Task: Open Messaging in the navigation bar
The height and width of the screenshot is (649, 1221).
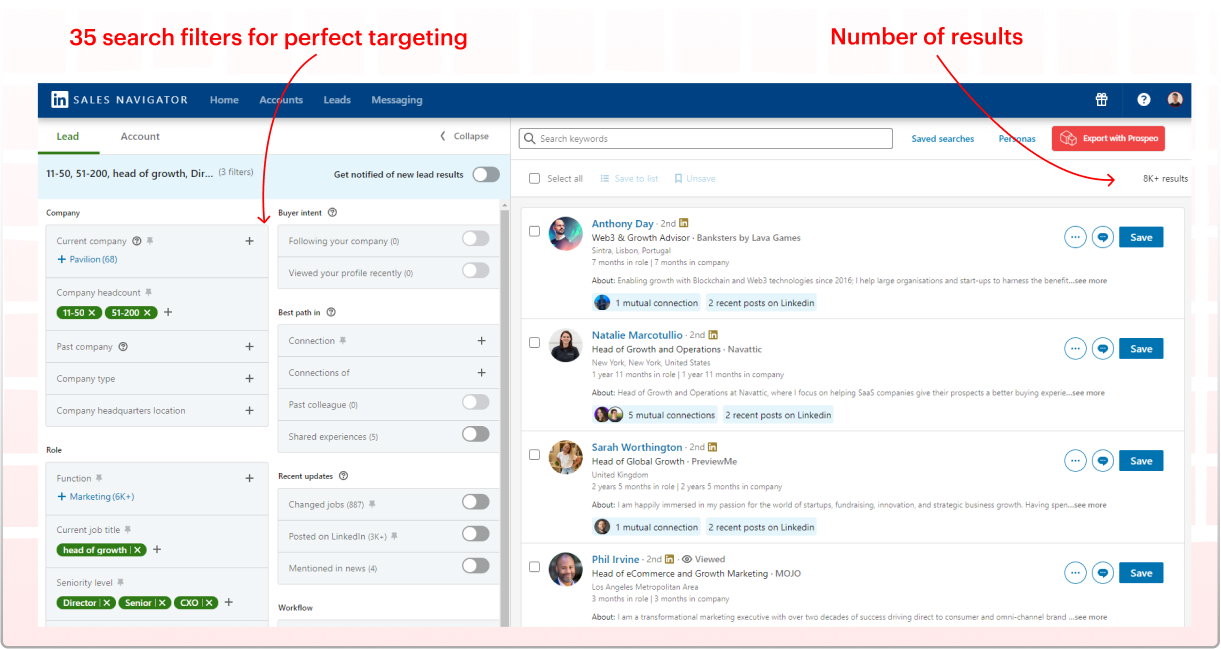Action: (397, 100)
